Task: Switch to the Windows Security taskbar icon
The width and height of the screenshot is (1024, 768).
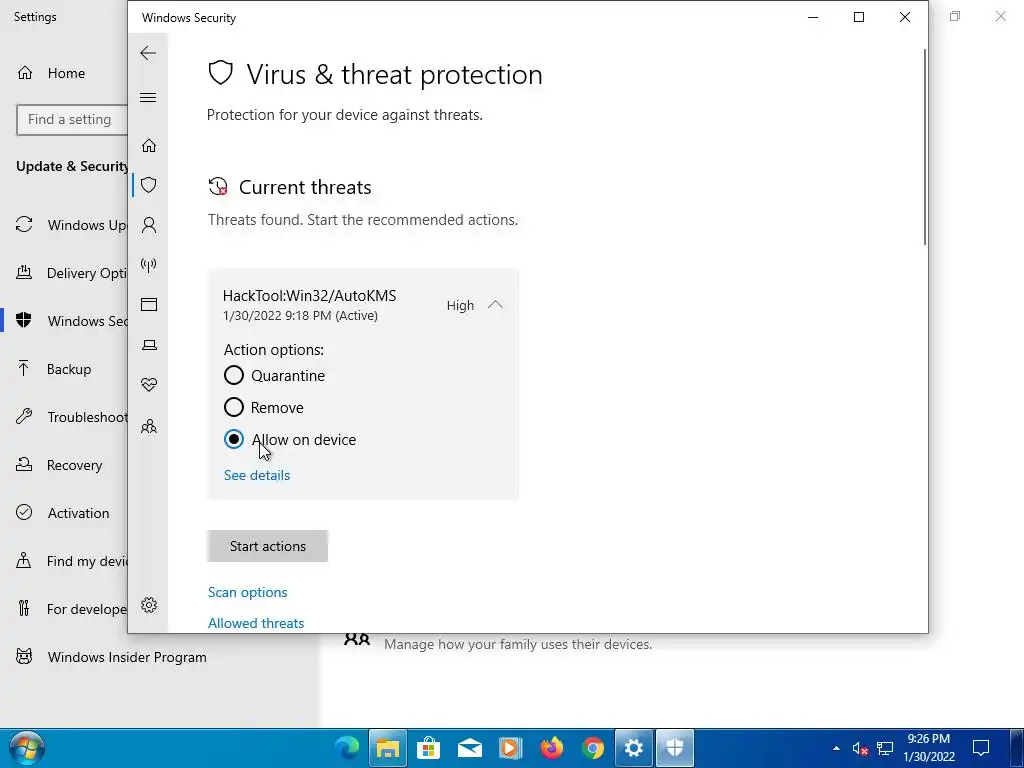Action: click(x=675, y=748)
